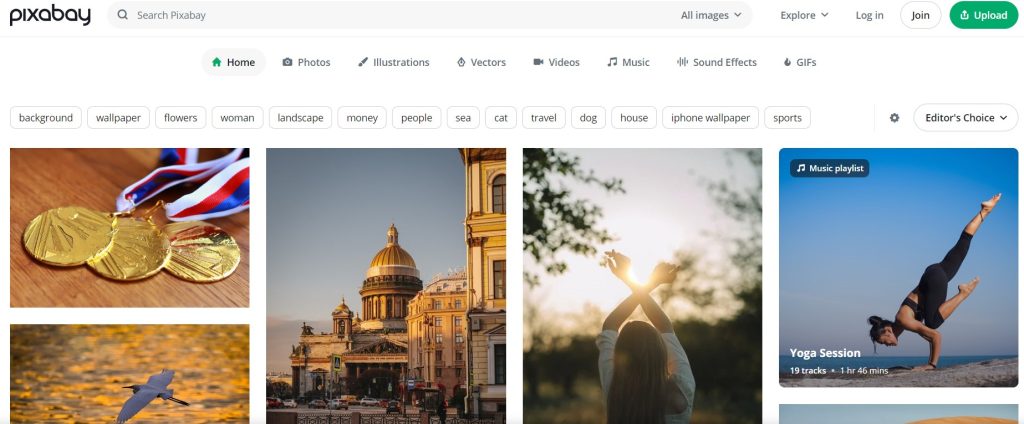This screenshot has height=424, width=1024.
Task: Click the search magnifier icon
Action: click(x=123, y=15)
